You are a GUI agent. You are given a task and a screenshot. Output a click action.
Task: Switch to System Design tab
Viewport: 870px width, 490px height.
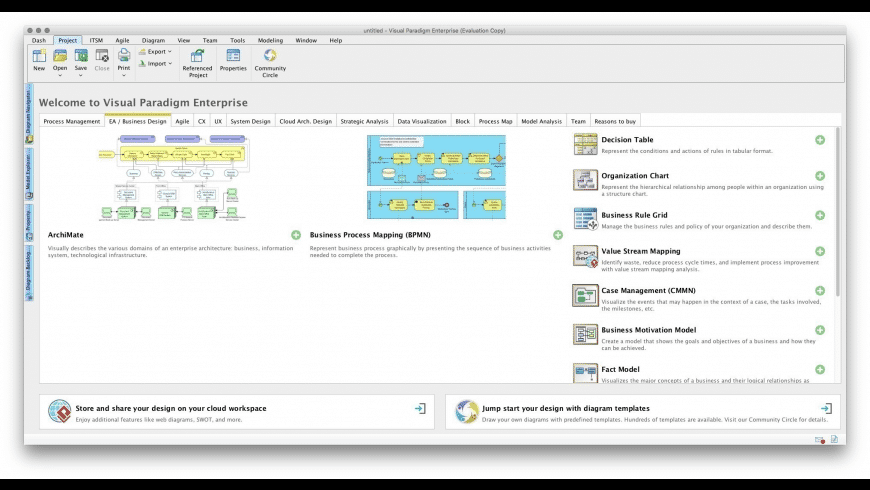(250, 121)
